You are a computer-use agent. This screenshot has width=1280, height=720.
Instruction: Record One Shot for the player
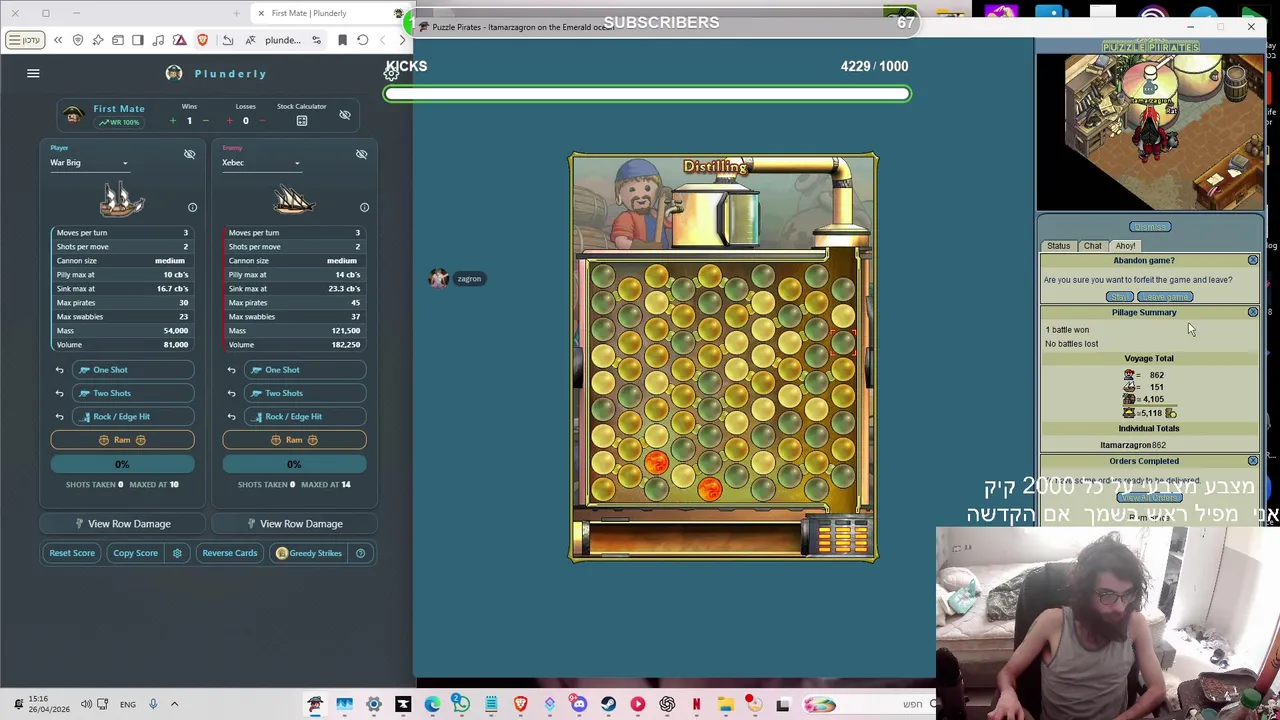point(132,370)
